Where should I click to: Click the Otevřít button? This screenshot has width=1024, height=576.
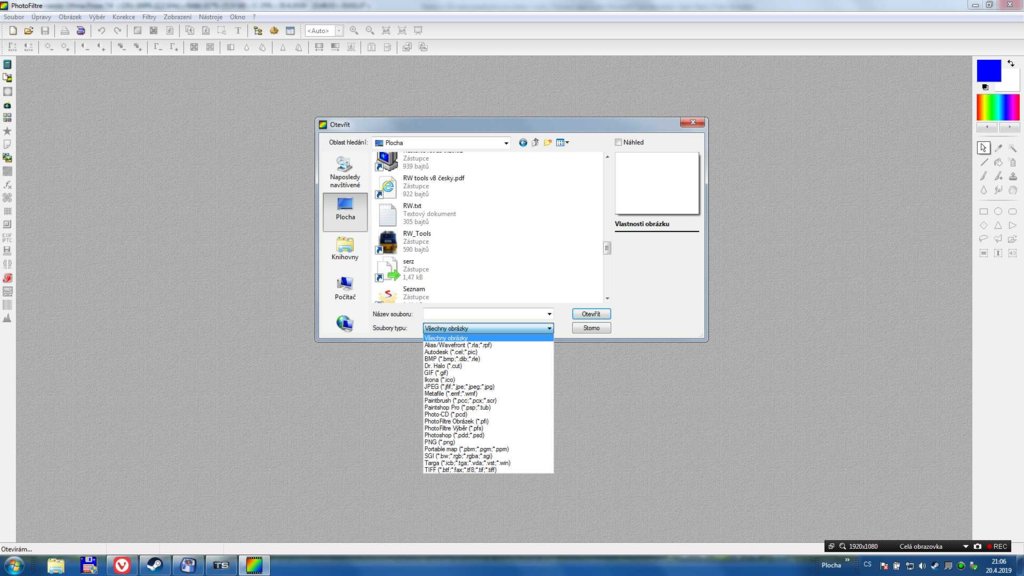pyautogui.click(x=591, y=314)
